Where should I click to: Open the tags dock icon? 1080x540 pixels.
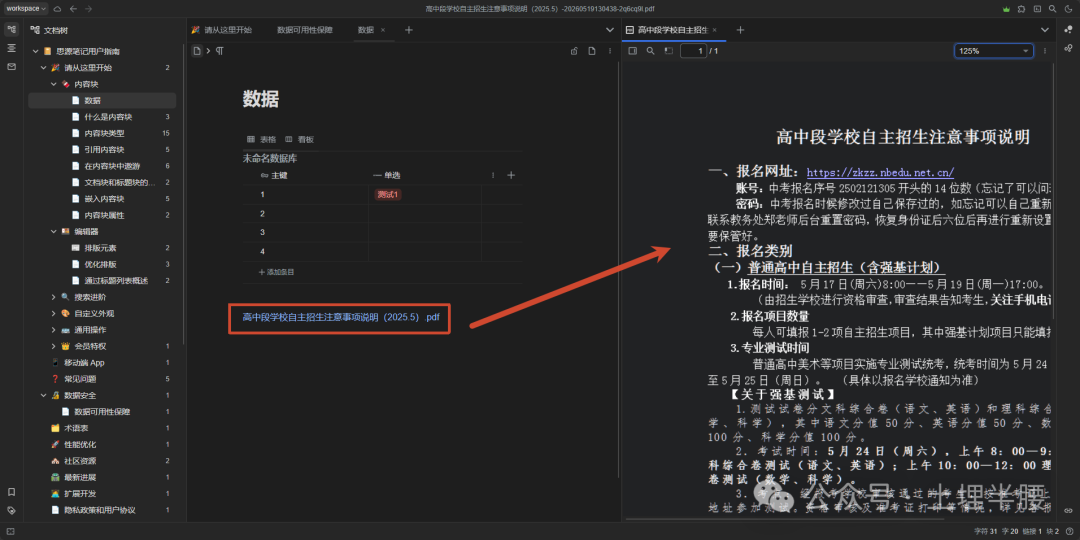click(x=11, y=510)
